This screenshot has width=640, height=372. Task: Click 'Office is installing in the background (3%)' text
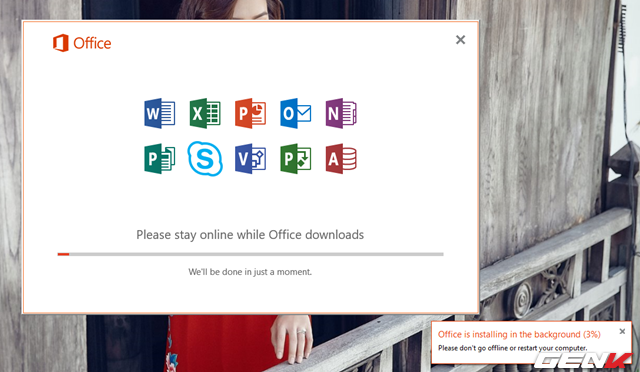point(519,334)
